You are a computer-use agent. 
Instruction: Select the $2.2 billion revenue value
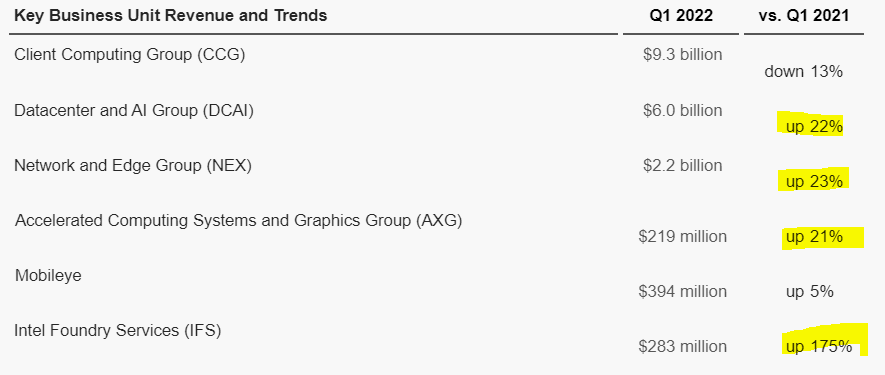click(682, 165)
